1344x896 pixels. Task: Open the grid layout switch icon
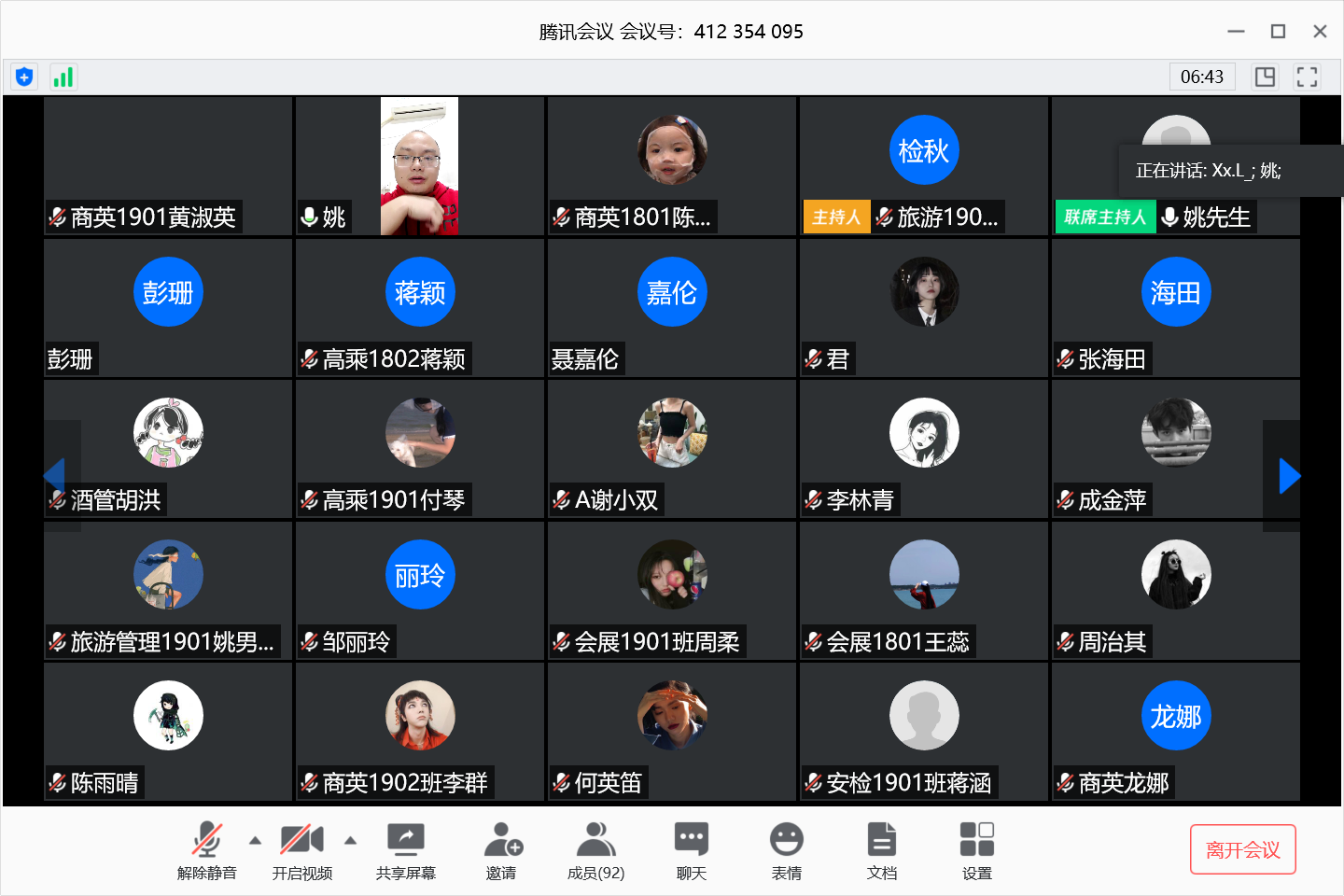coord(1265,77)
